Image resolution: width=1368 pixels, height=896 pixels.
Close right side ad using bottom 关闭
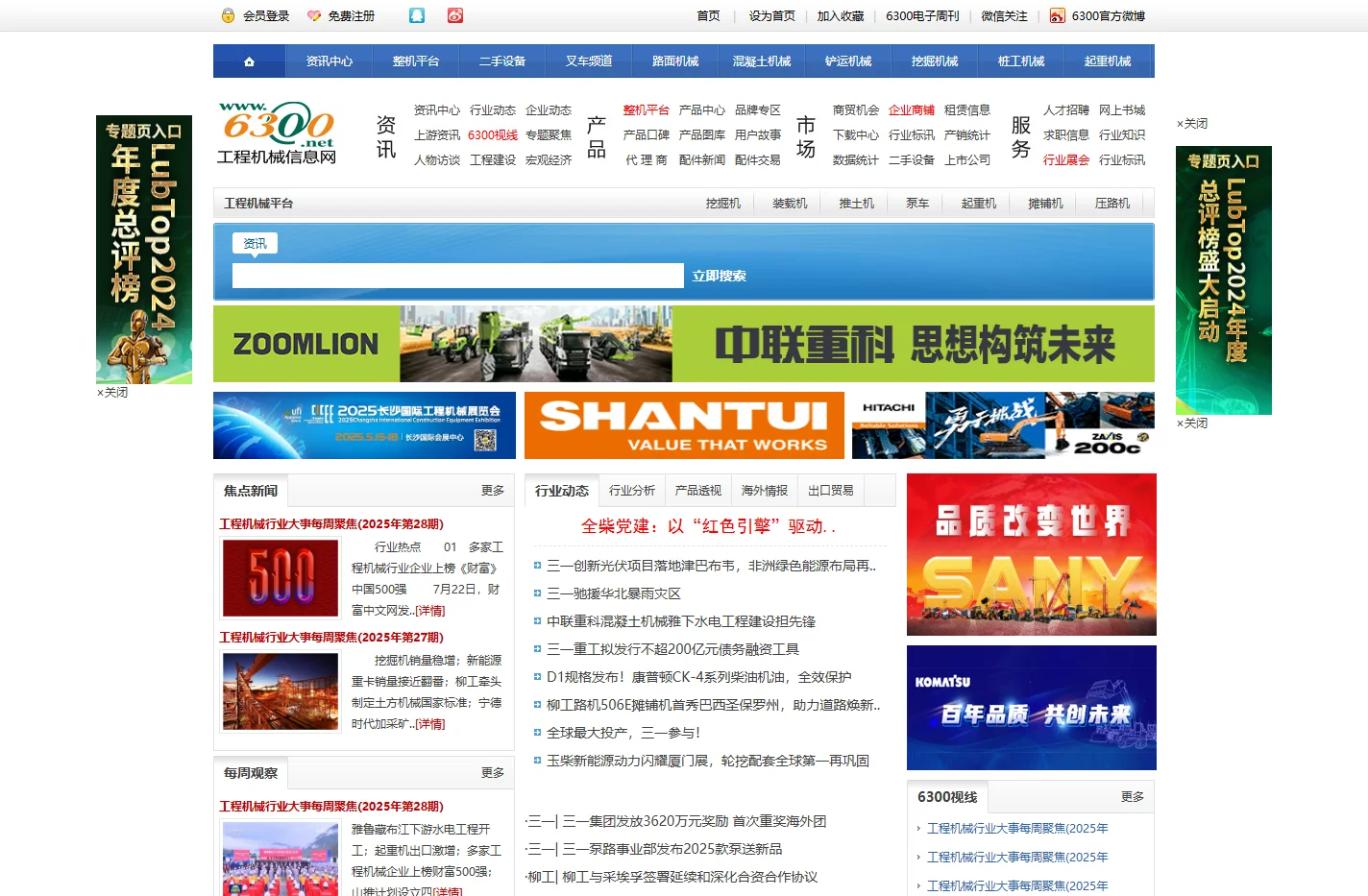pos(1192,424)
